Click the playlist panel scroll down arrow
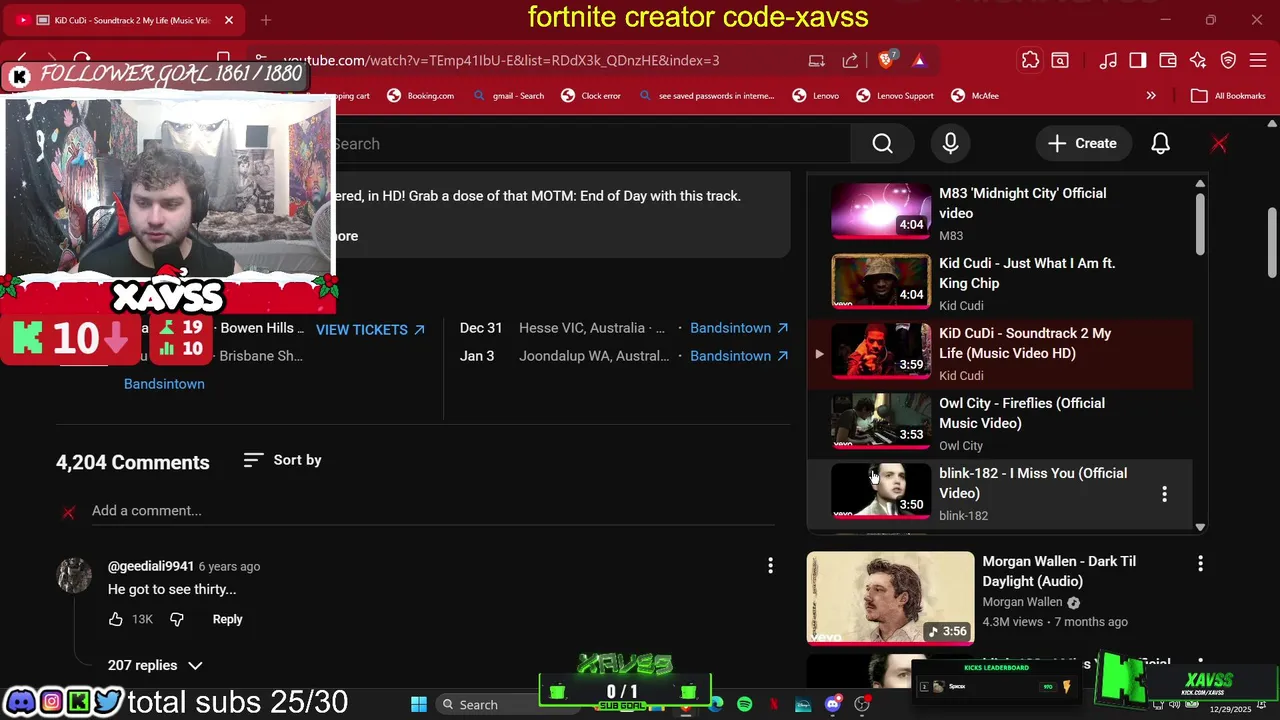1280x720 pixels. [1200, 527]
